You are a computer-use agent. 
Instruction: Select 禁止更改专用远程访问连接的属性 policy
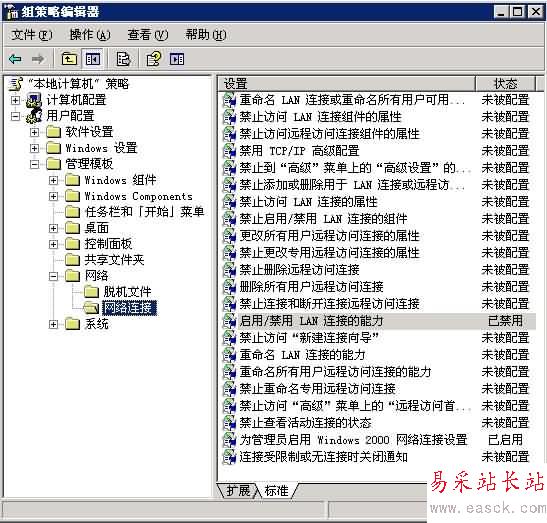(x=329, y=253)
